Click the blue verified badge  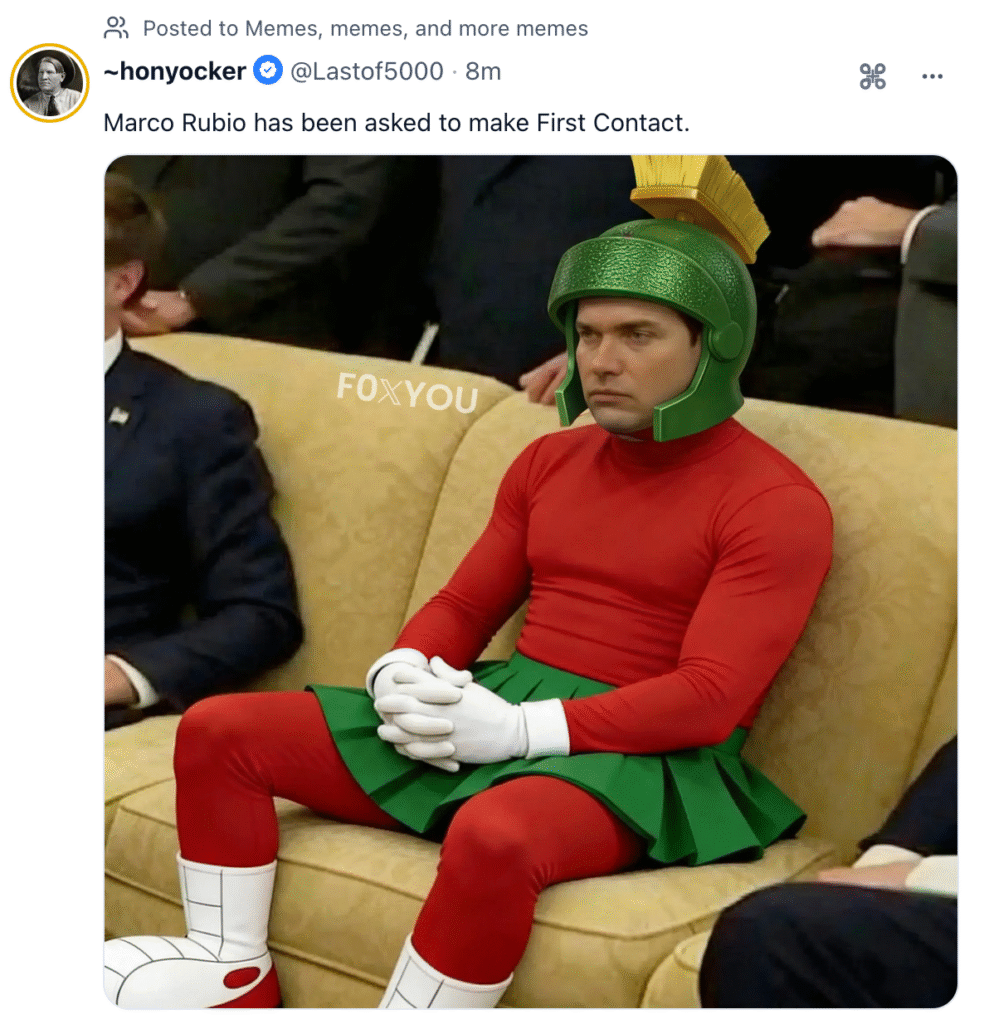pyautogui.click(x=267, y=71)
